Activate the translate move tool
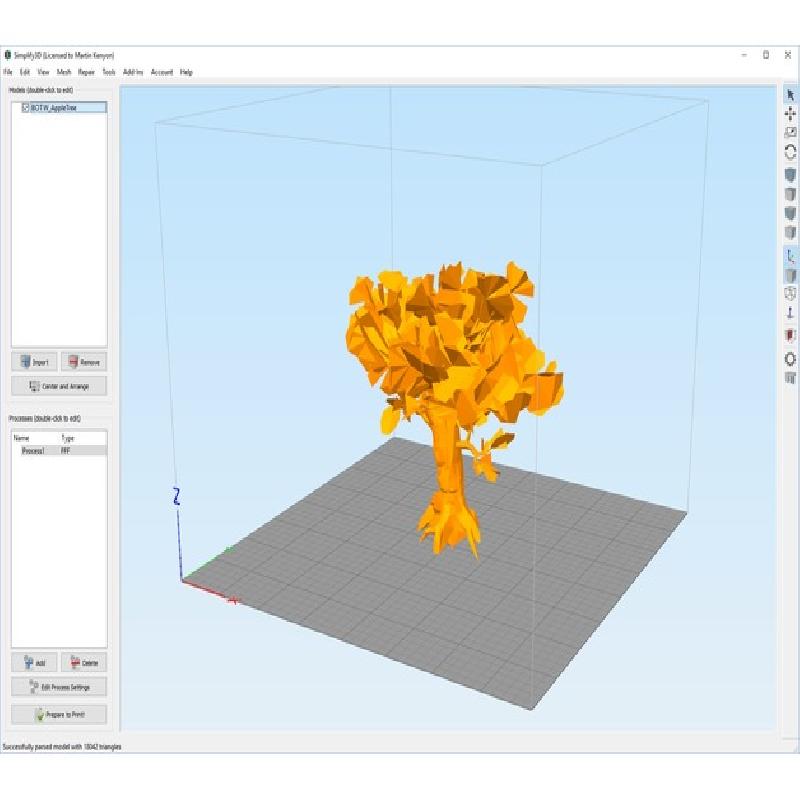The image size is (800, 800). 790,114
